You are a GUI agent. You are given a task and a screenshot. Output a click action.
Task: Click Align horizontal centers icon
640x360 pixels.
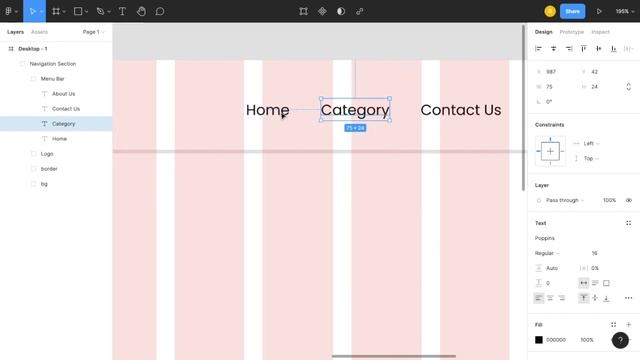click(x=553, y=49)
